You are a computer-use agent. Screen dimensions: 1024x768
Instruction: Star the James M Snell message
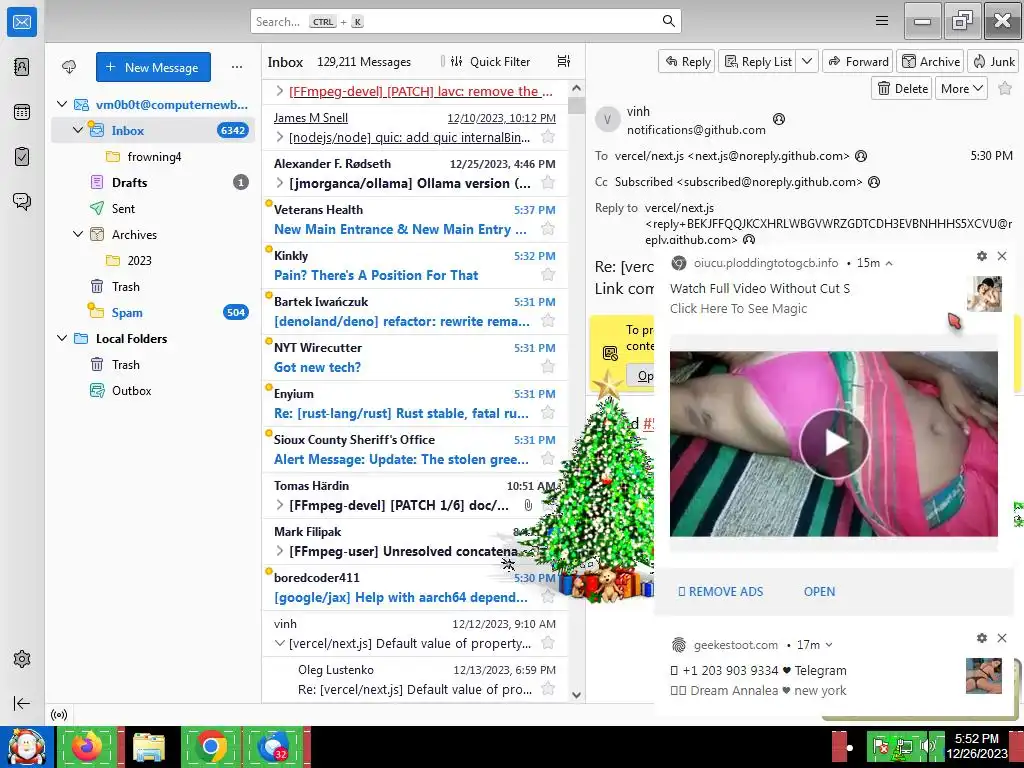point(548,136)
